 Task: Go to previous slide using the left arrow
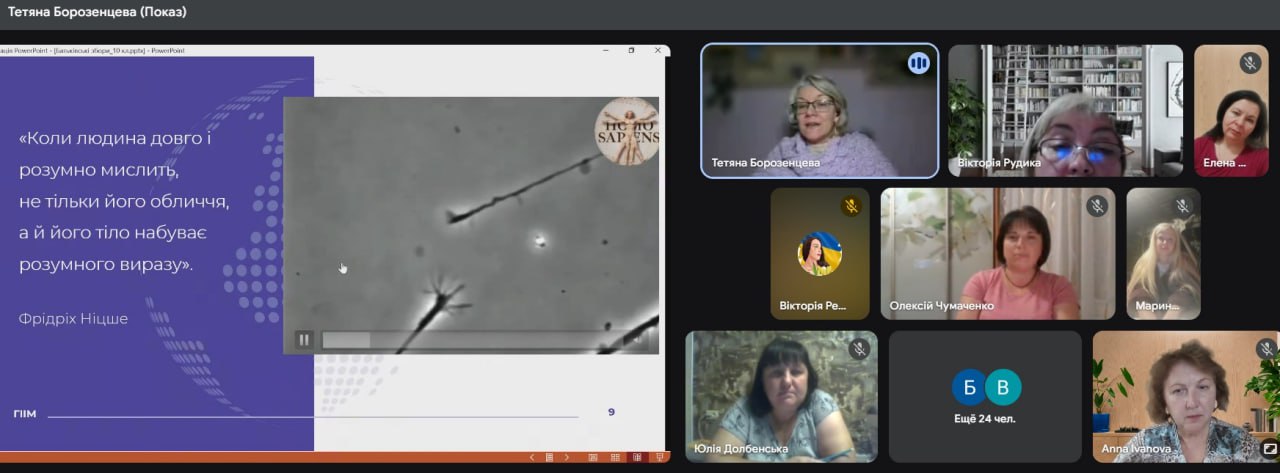coord(532,457)
